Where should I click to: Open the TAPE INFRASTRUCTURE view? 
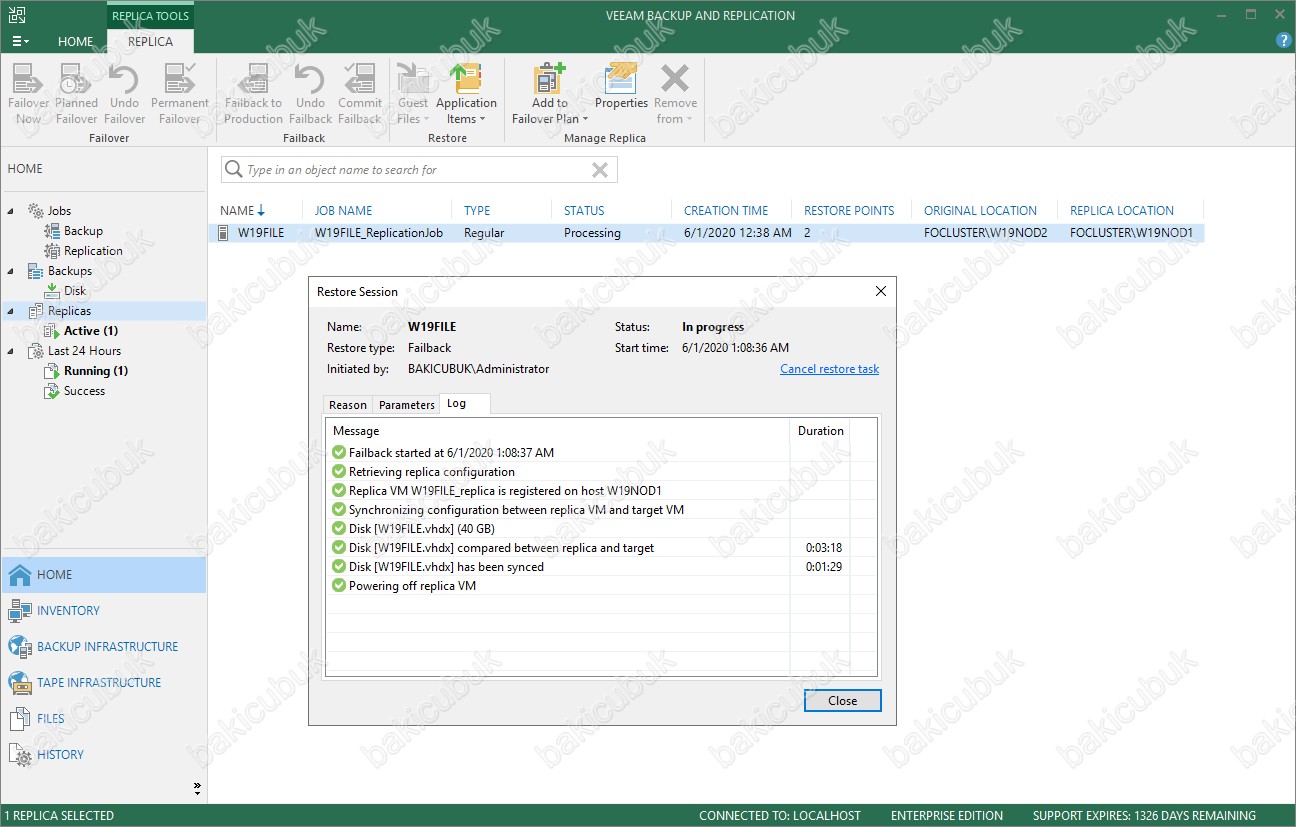[x=103, y=683]
